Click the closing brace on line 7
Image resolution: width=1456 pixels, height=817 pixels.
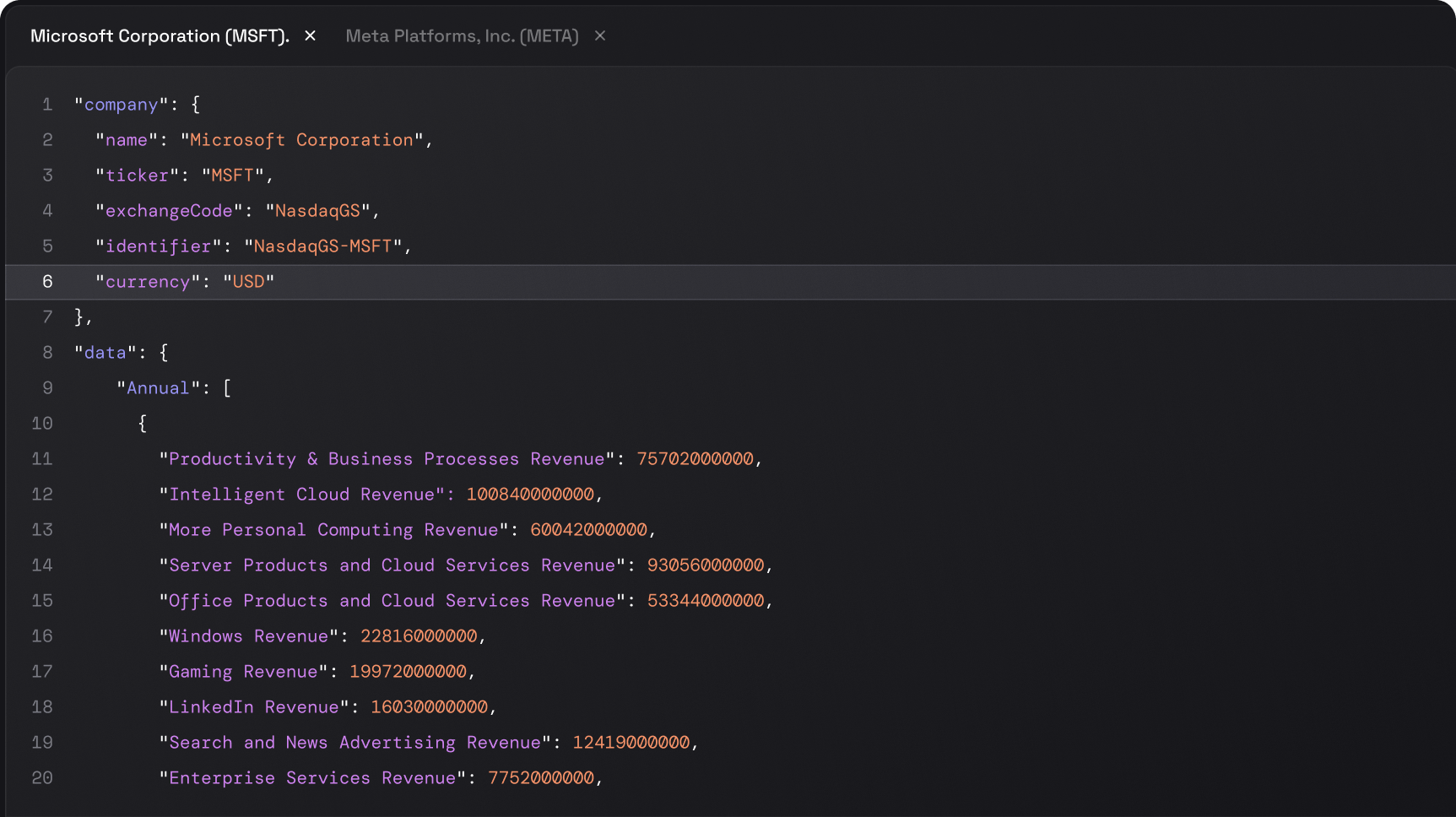point(79,317)
